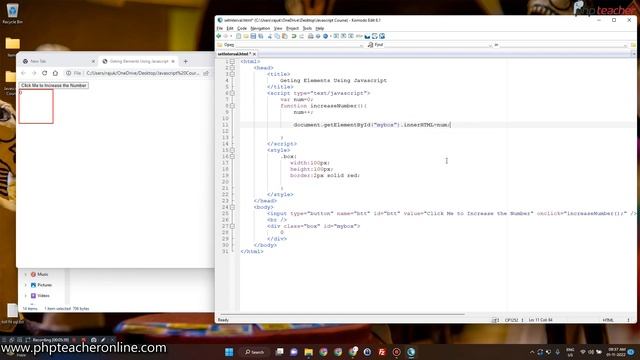Viewport: 640px width, 360px height.
Task: Click Undo icon in Komodo toolbar
Action: pyautogui.click(x=294, y=36)
